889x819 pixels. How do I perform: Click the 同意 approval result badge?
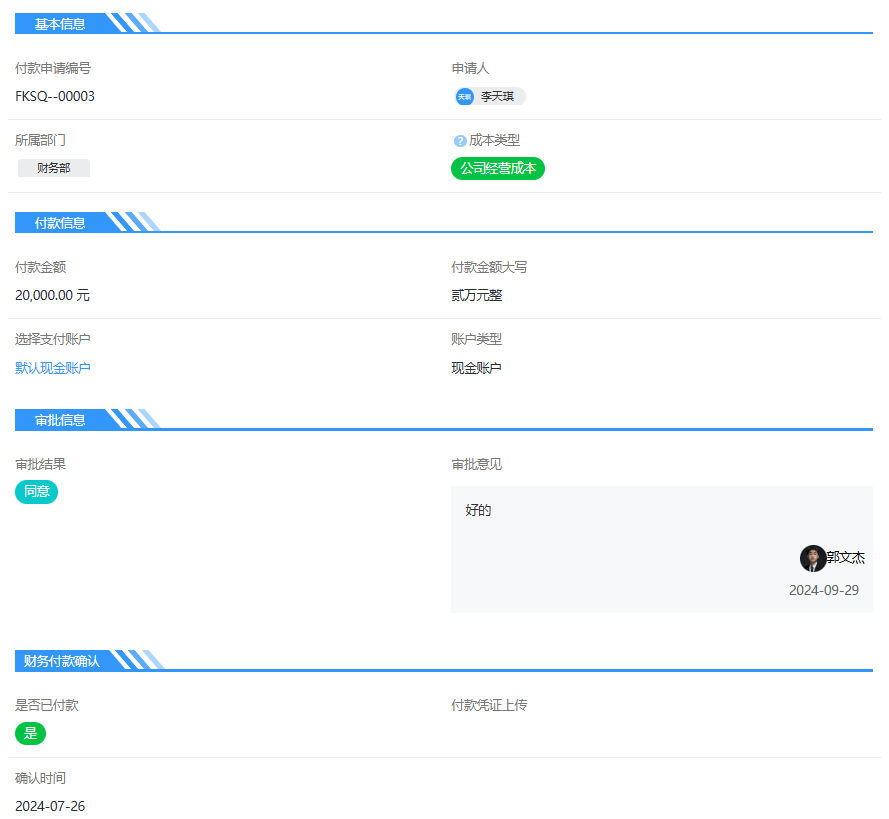click(x=37, y=492)
